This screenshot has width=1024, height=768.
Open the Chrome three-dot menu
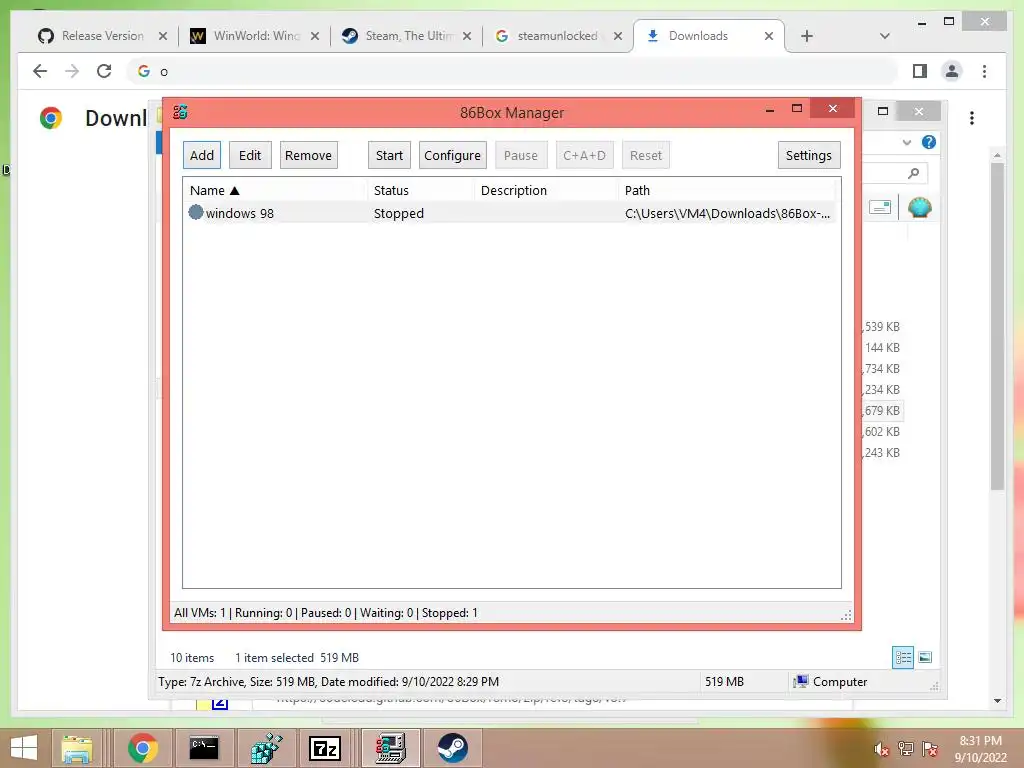coord(984,71)
